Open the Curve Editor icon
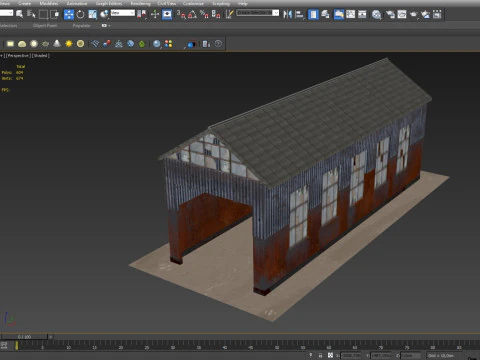The width and height of the screenshot is (480, 360). coord(351,14)
